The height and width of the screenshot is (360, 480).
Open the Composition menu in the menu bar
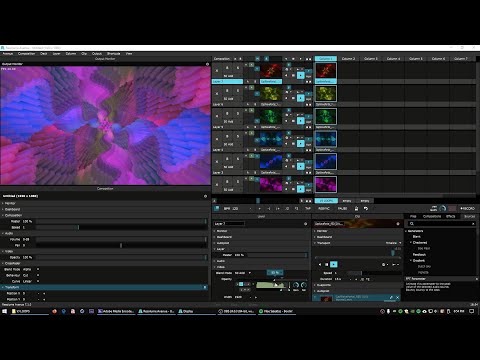click(x=26, y=53)
